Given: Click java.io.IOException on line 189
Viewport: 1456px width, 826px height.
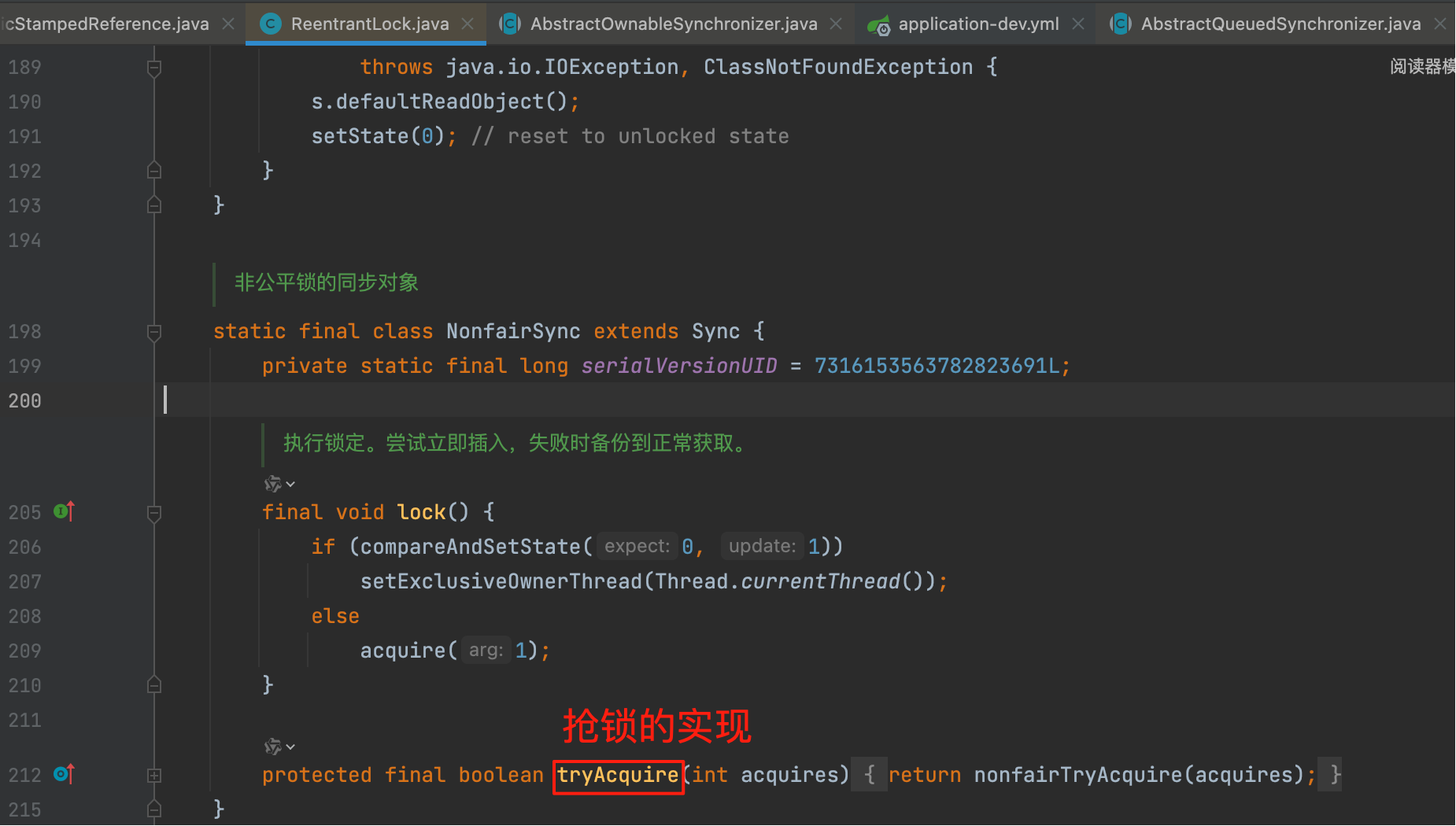Looking at the screenshot, I should 562,67.
